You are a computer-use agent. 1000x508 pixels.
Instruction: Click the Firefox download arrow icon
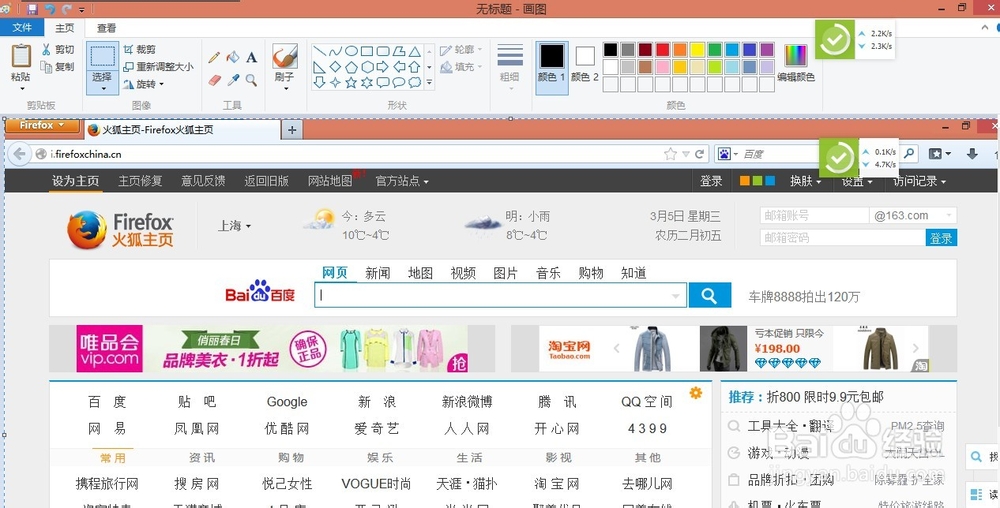coord(972,154)
